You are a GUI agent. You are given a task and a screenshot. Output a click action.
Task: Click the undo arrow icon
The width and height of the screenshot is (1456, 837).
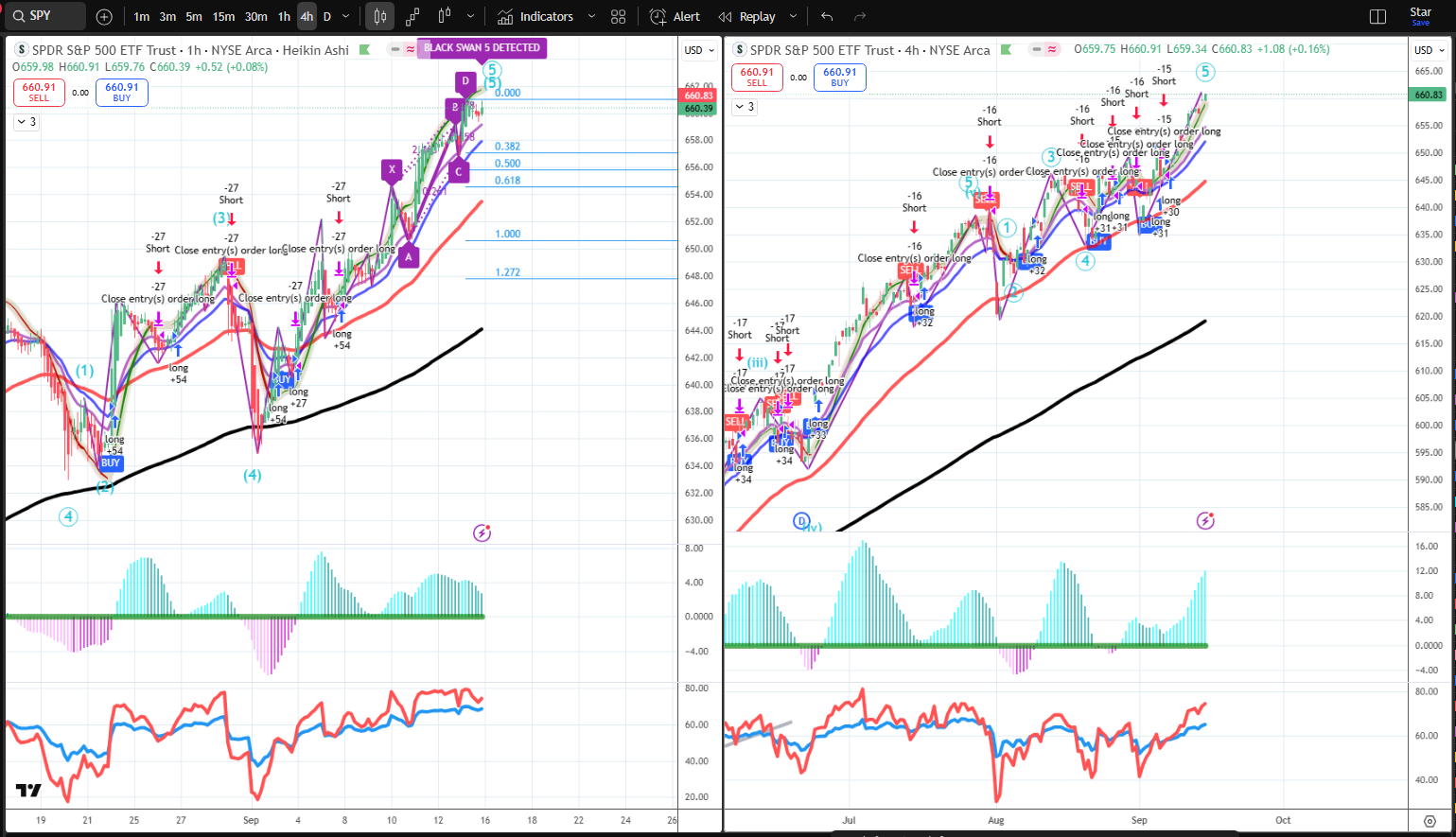[828, 16]
